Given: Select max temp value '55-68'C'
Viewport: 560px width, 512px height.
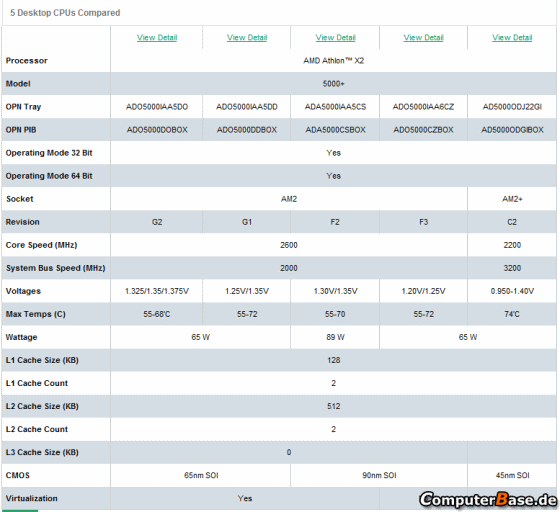Looking at the screenshot, I should tap(157, 314).
